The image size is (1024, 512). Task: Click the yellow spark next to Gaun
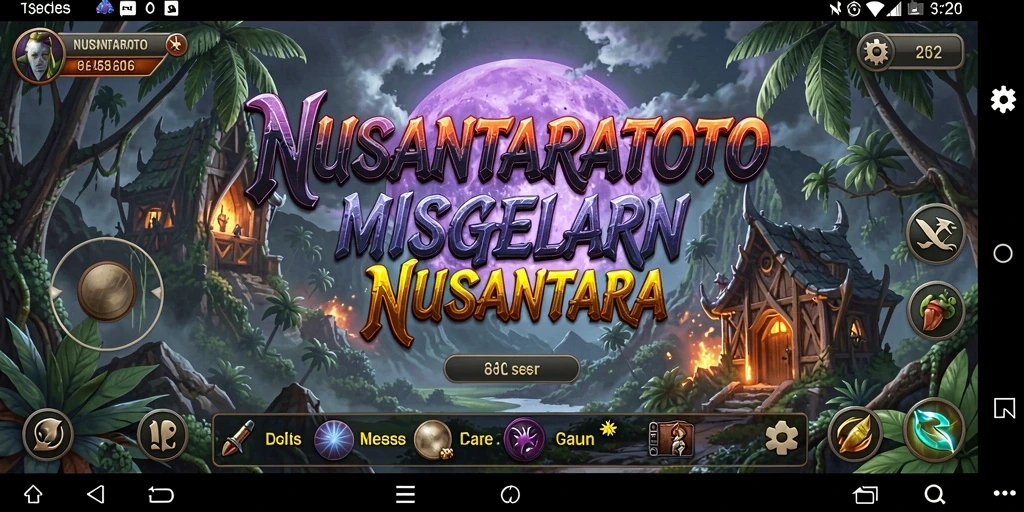tap(608, 428)
